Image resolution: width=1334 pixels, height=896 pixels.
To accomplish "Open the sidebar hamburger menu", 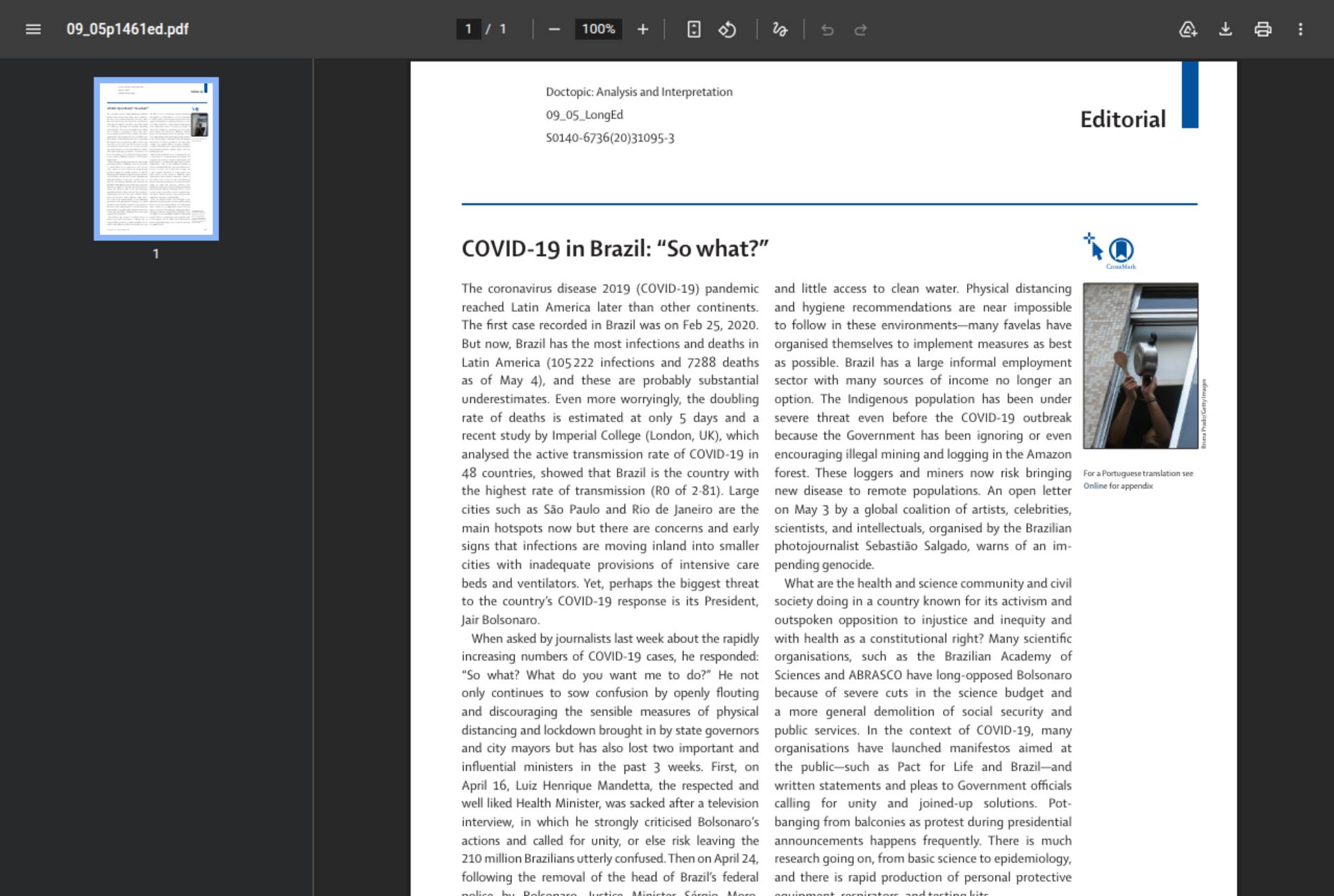I will [x=33, y=29].
